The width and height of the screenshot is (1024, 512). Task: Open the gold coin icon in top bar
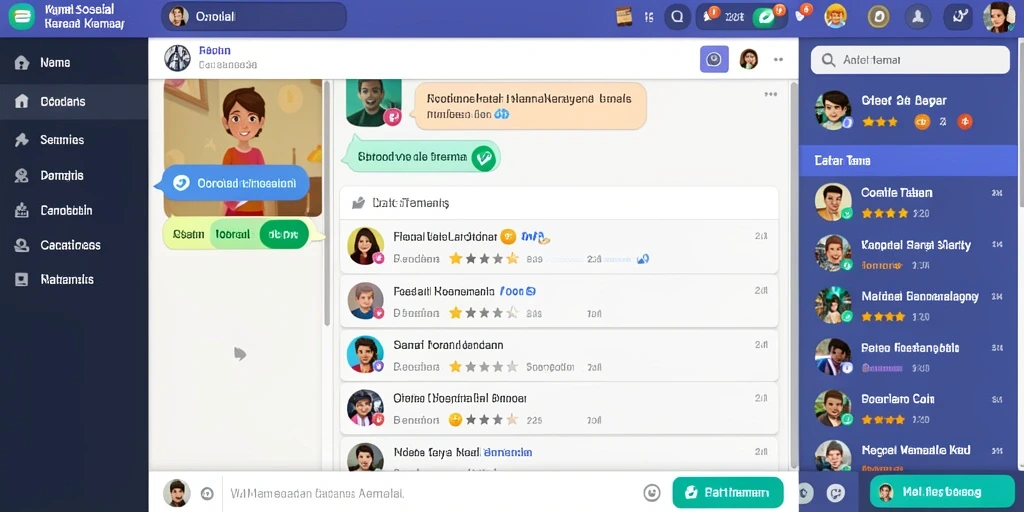pyautogui.click(x=878, y=17)
